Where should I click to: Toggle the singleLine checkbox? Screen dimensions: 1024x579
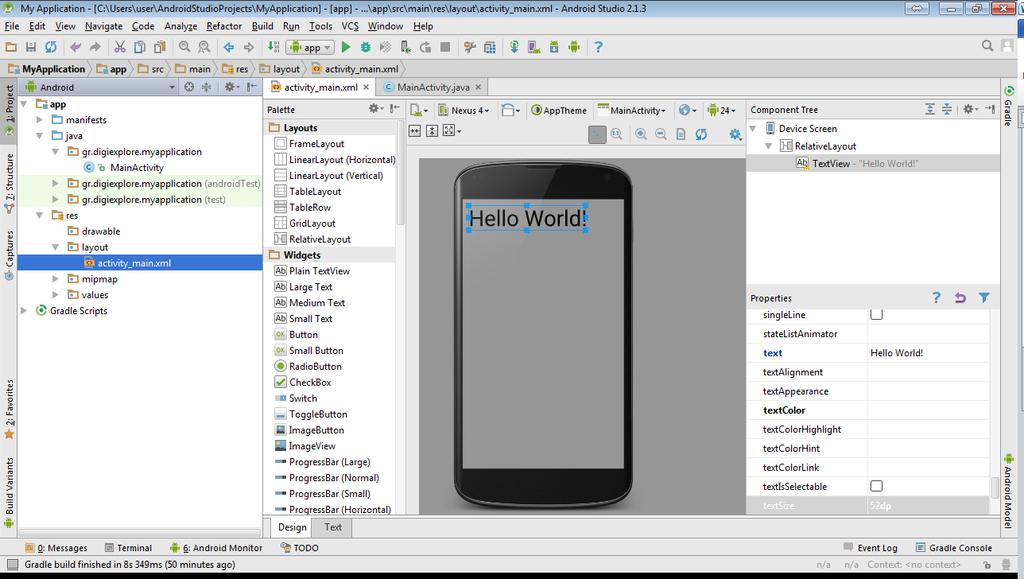tap(876, 314)
